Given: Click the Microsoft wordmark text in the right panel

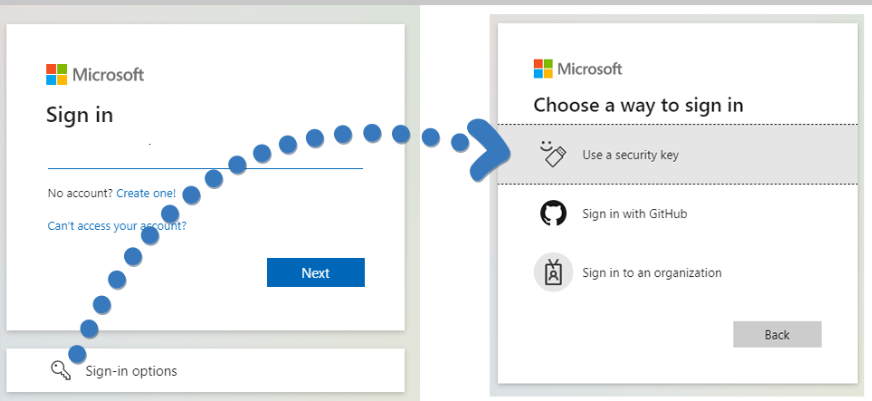Looking at the screenshot, I should [589, 69].
